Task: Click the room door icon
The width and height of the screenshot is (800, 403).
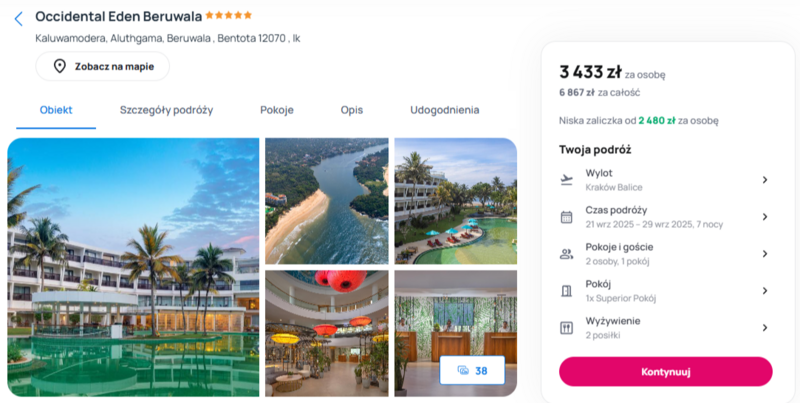Action: click(x=566, y=291)
